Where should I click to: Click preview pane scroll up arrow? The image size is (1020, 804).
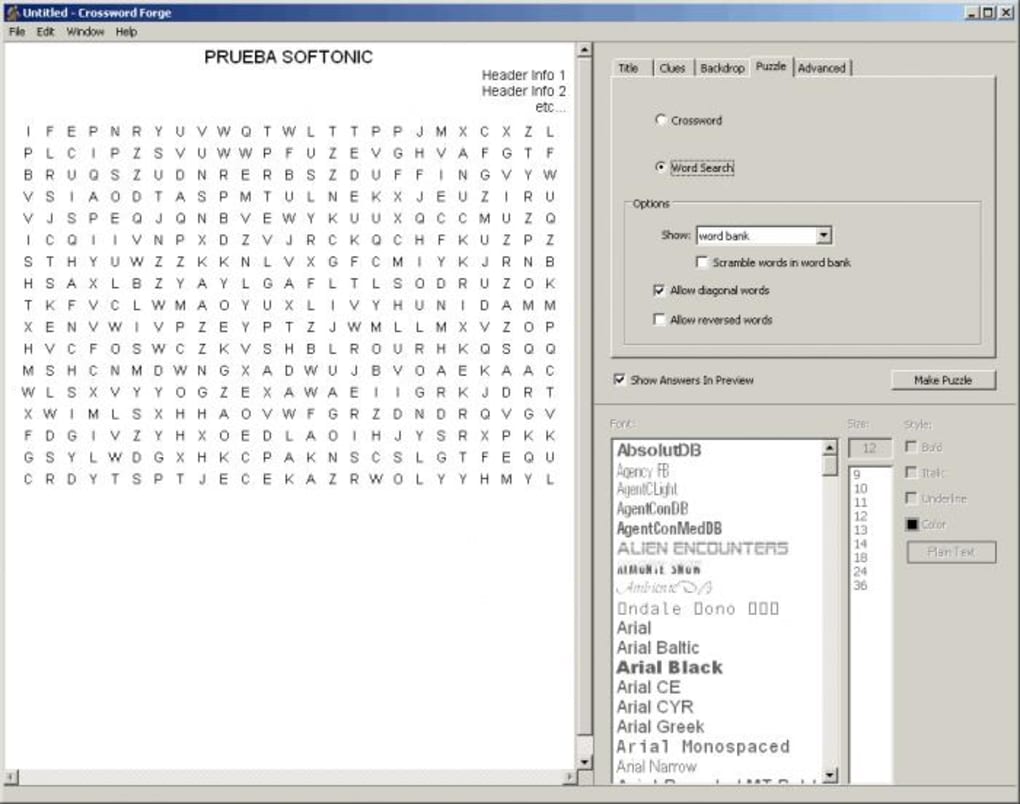click(x=584, y=50)
